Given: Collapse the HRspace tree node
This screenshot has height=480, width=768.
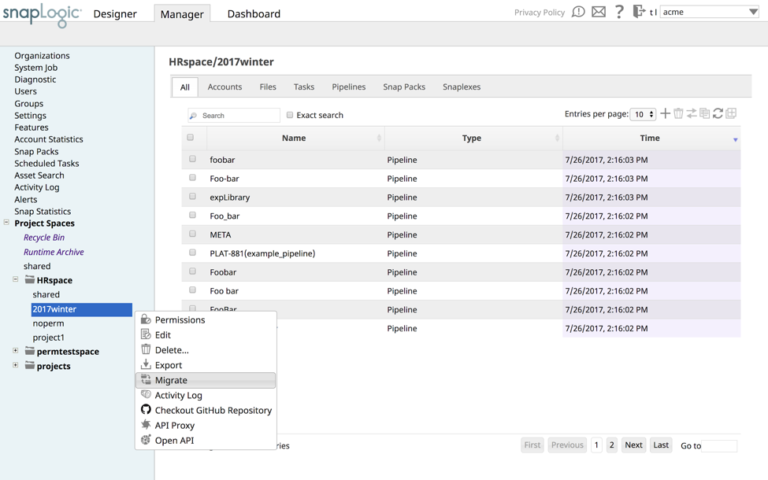Looking at the screenshot, I should coord(16,279).
